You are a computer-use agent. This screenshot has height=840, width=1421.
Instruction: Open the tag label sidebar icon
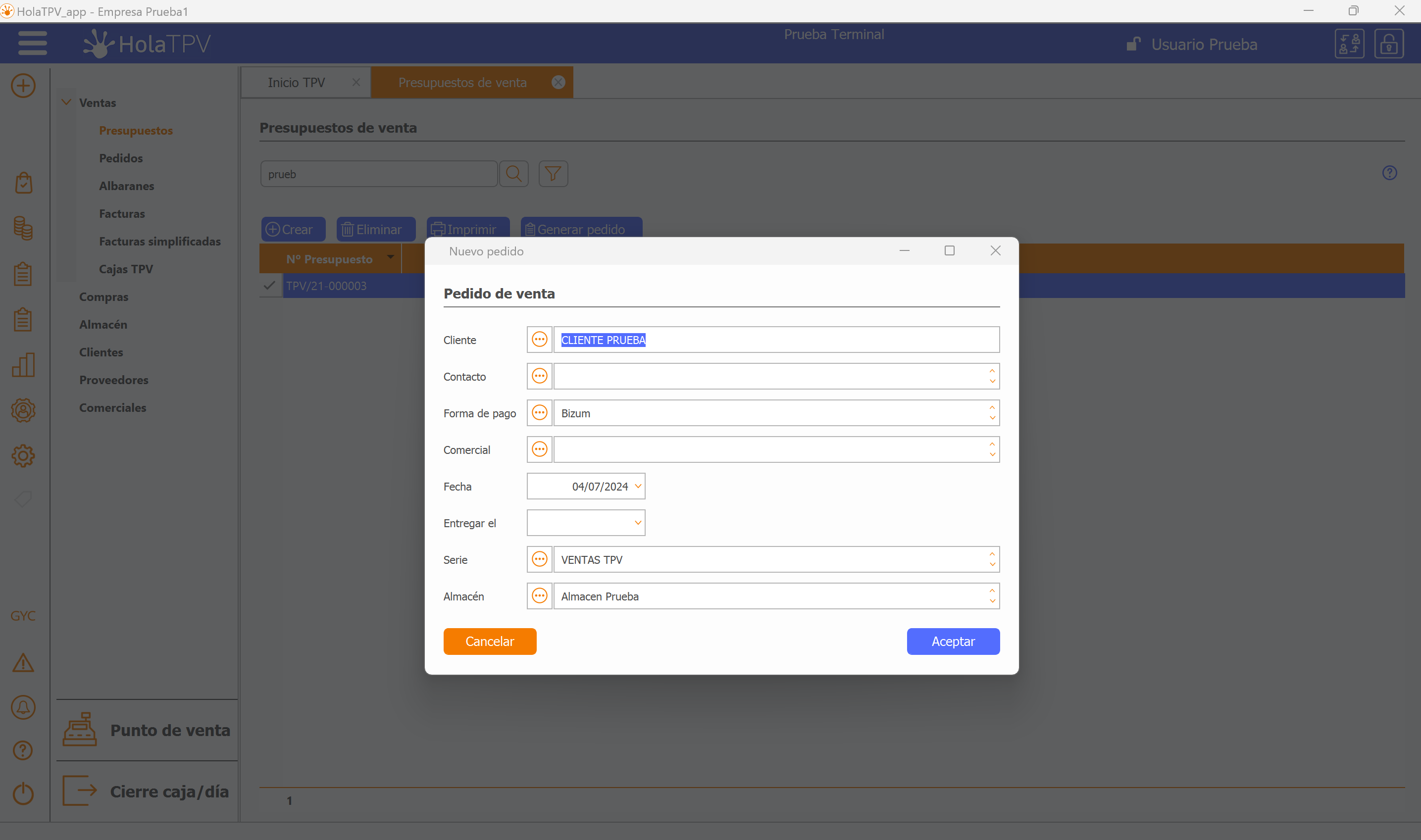[23, 499]
